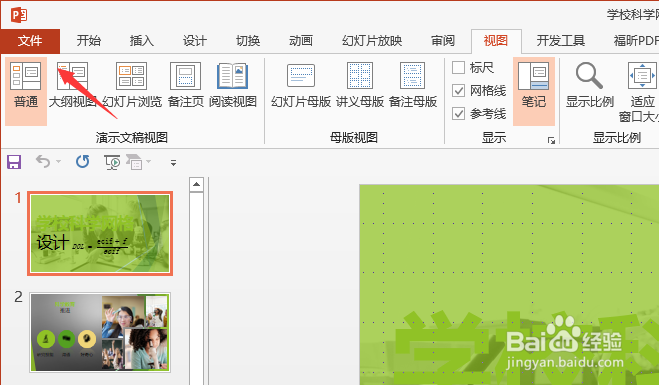Click the quick access new slide icon
659x385 pixels.
click(x=134, y=162)
